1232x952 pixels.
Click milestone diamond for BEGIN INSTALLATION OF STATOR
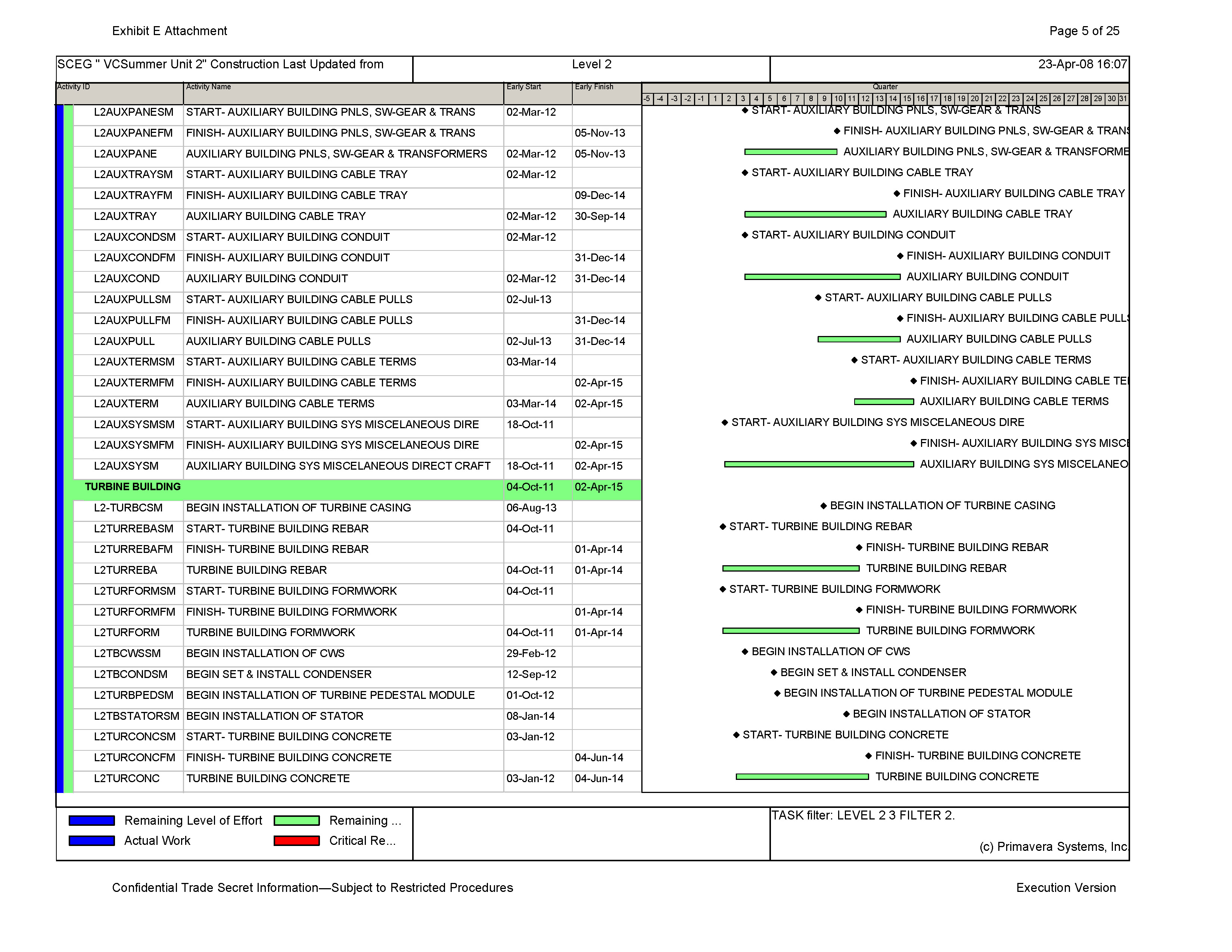[x=846, y=714]
